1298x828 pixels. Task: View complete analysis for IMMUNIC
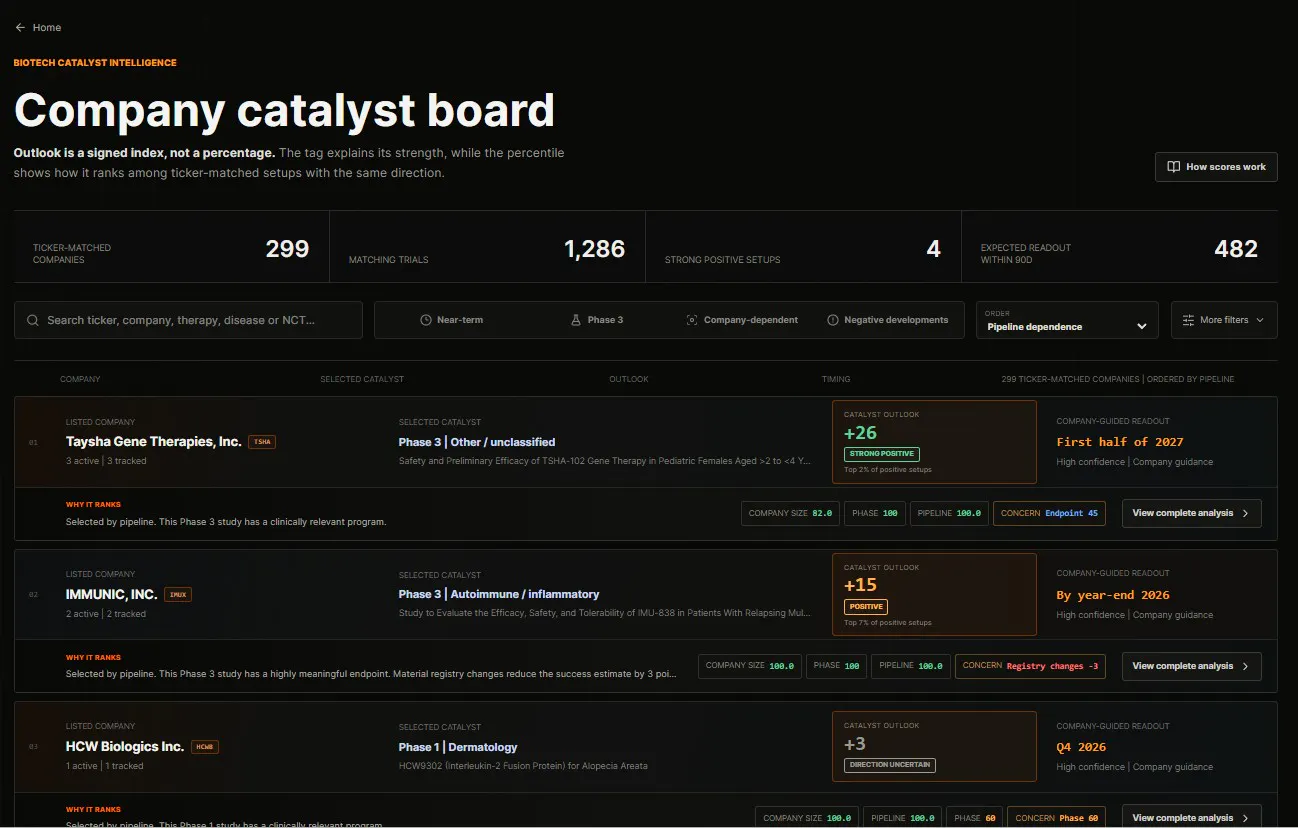pos(1191,666)
